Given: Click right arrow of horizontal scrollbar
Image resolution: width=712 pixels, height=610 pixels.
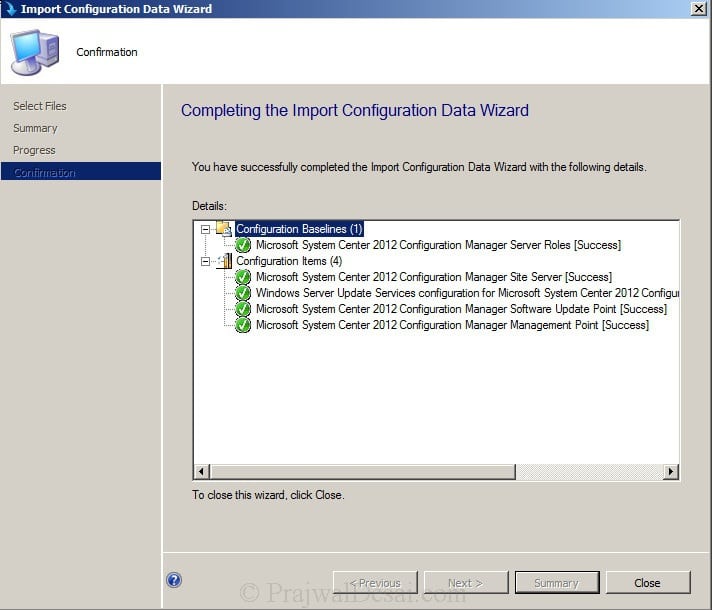Looking at the screenshot, I should point(671,472).
